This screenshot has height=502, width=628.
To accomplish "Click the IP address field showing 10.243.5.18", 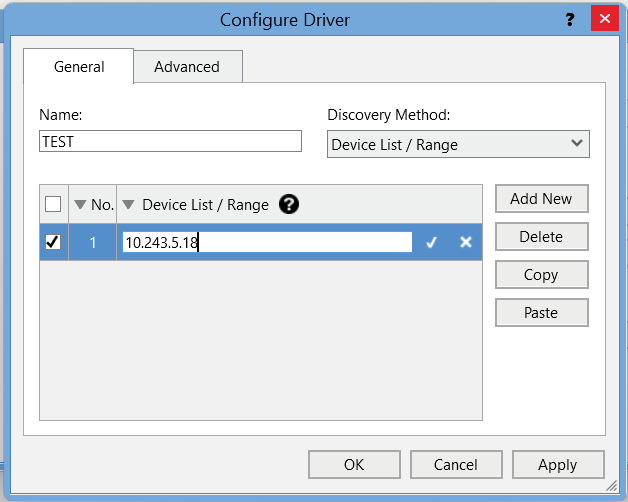I will (266, 242).
